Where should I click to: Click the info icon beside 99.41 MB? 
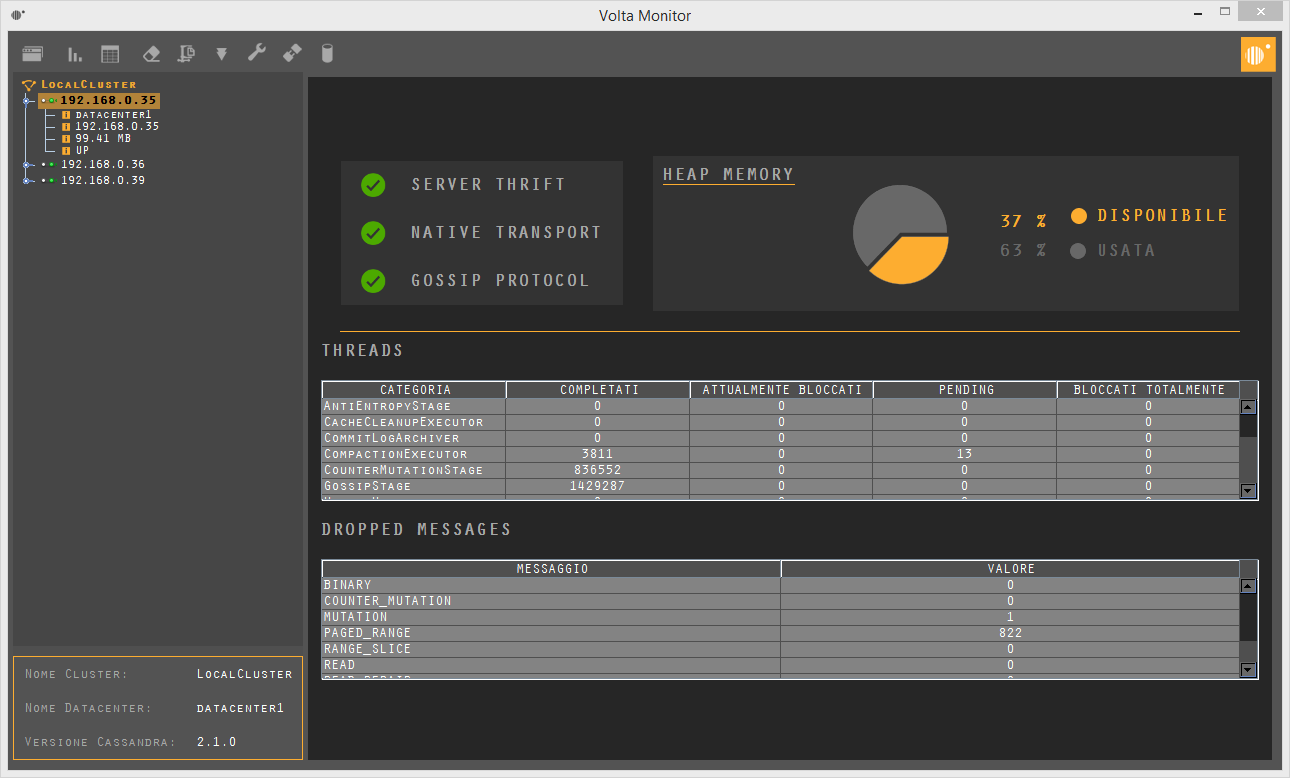tap(66, 139)
